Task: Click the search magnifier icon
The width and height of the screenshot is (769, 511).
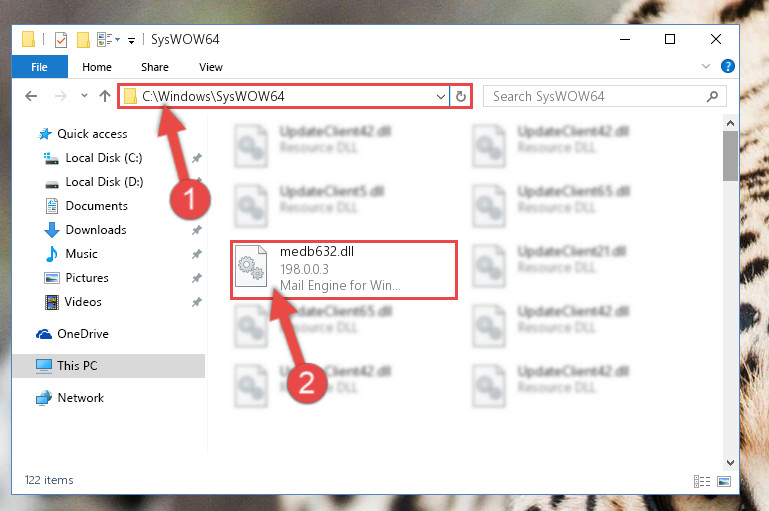Action: pos(713,97)
